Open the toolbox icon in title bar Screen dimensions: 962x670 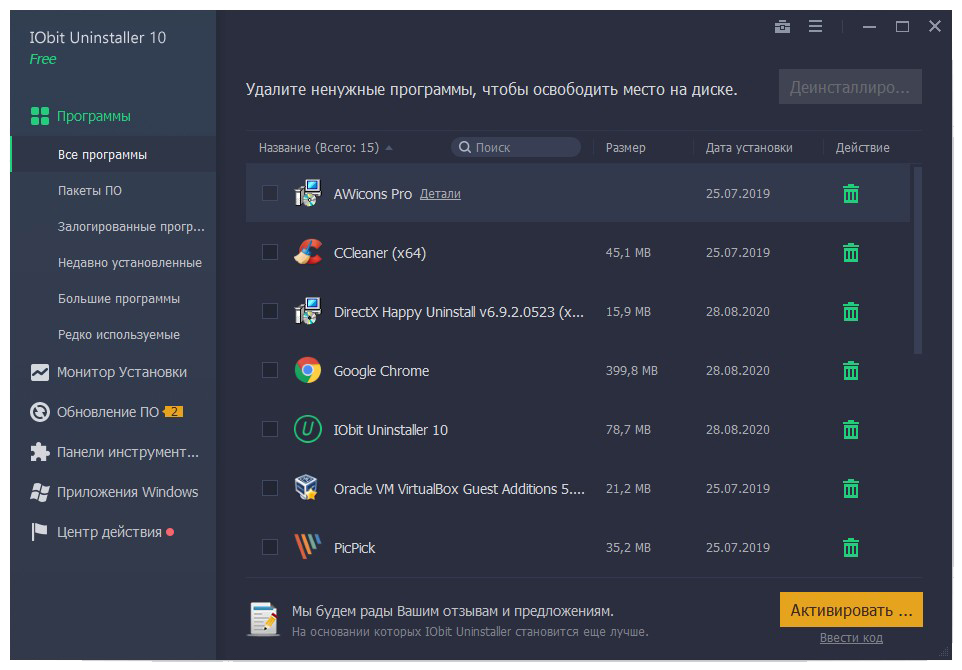click(x=782, y=26)
